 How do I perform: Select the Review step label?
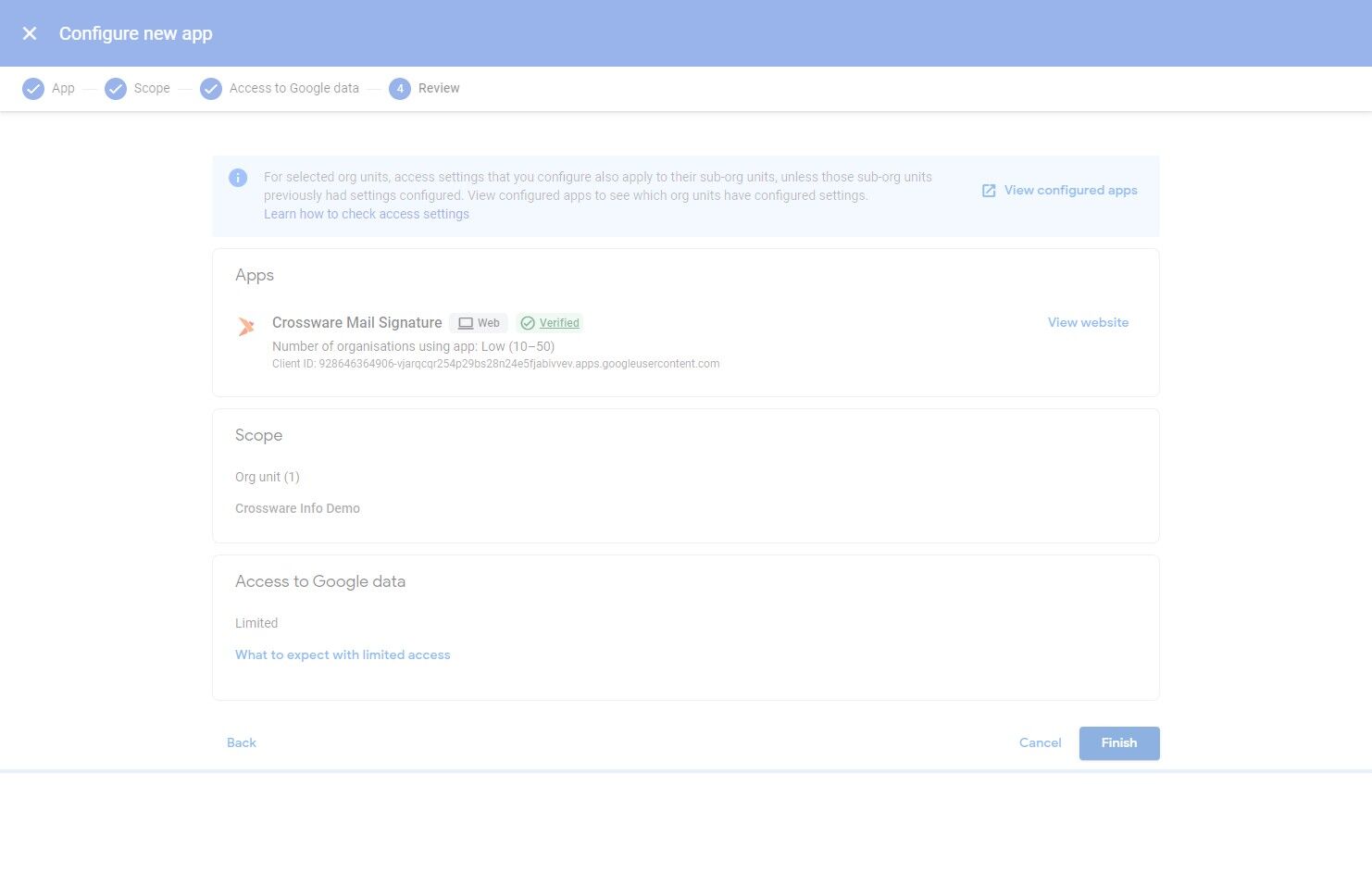click(439, 89)
